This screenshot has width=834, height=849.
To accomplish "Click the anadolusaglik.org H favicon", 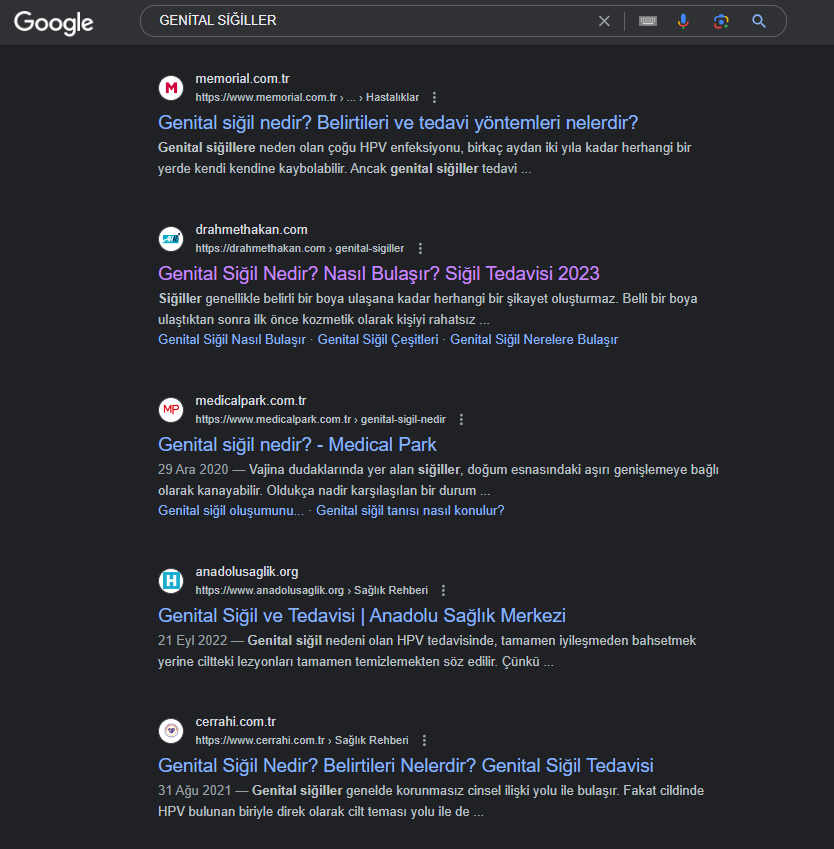I will click(x=171, y=581).
